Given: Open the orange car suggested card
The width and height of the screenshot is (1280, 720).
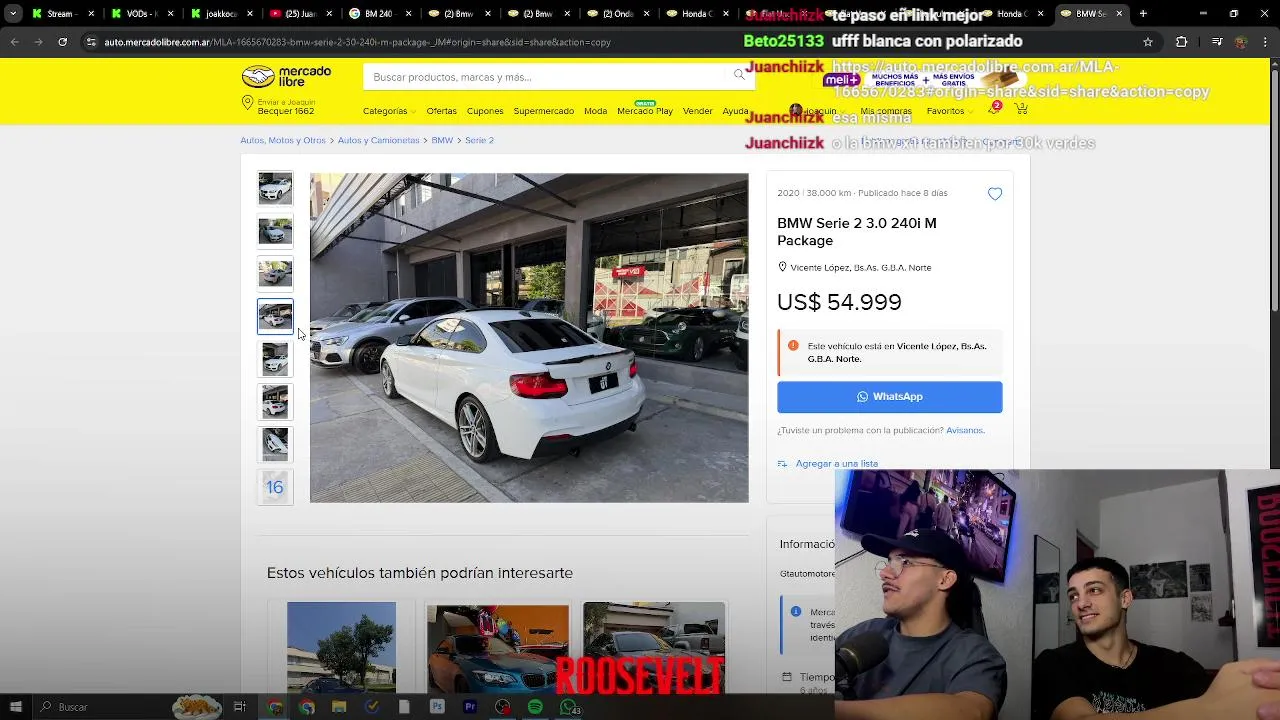Looking at the screenshot, I should 497,646.
